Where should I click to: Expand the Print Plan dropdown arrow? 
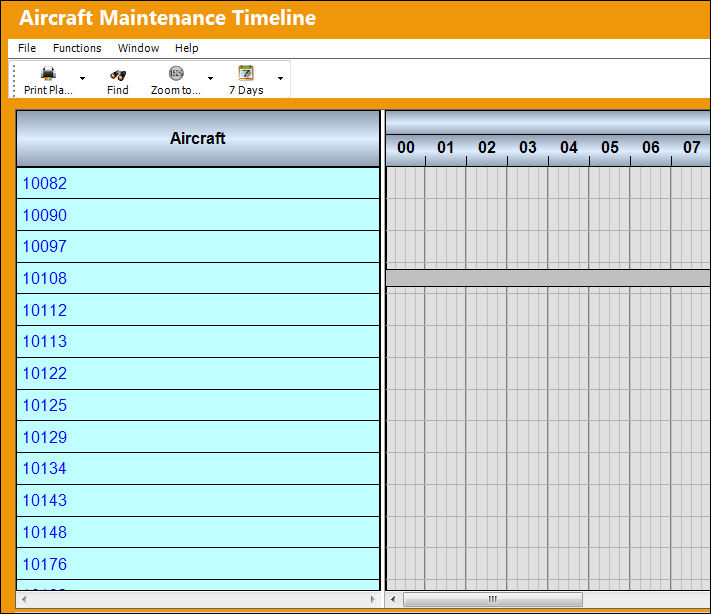[x=82, y=78]
